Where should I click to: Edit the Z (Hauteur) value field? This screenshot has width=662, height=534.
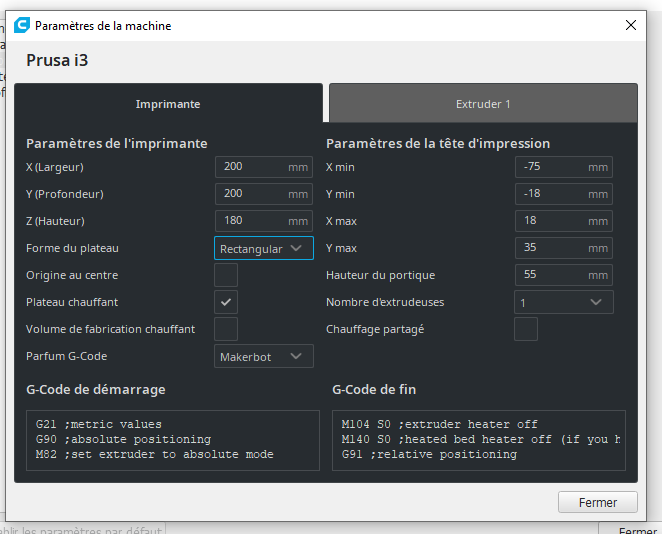(263, 221)
